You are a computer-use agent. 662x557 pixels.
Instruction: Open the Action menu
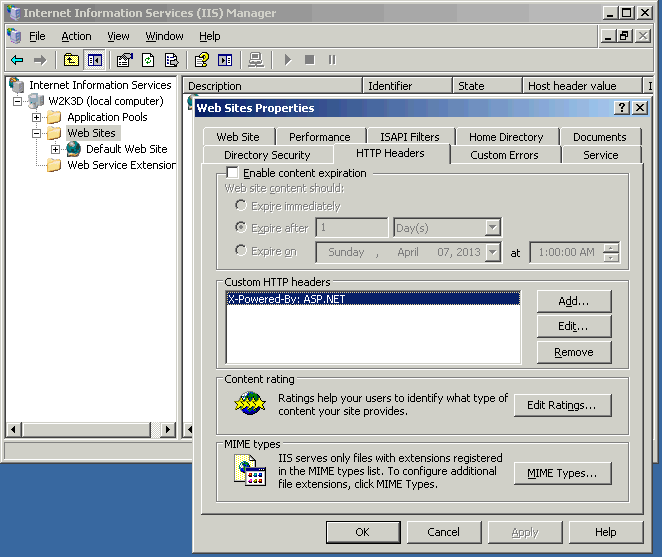tap(76, 36)
